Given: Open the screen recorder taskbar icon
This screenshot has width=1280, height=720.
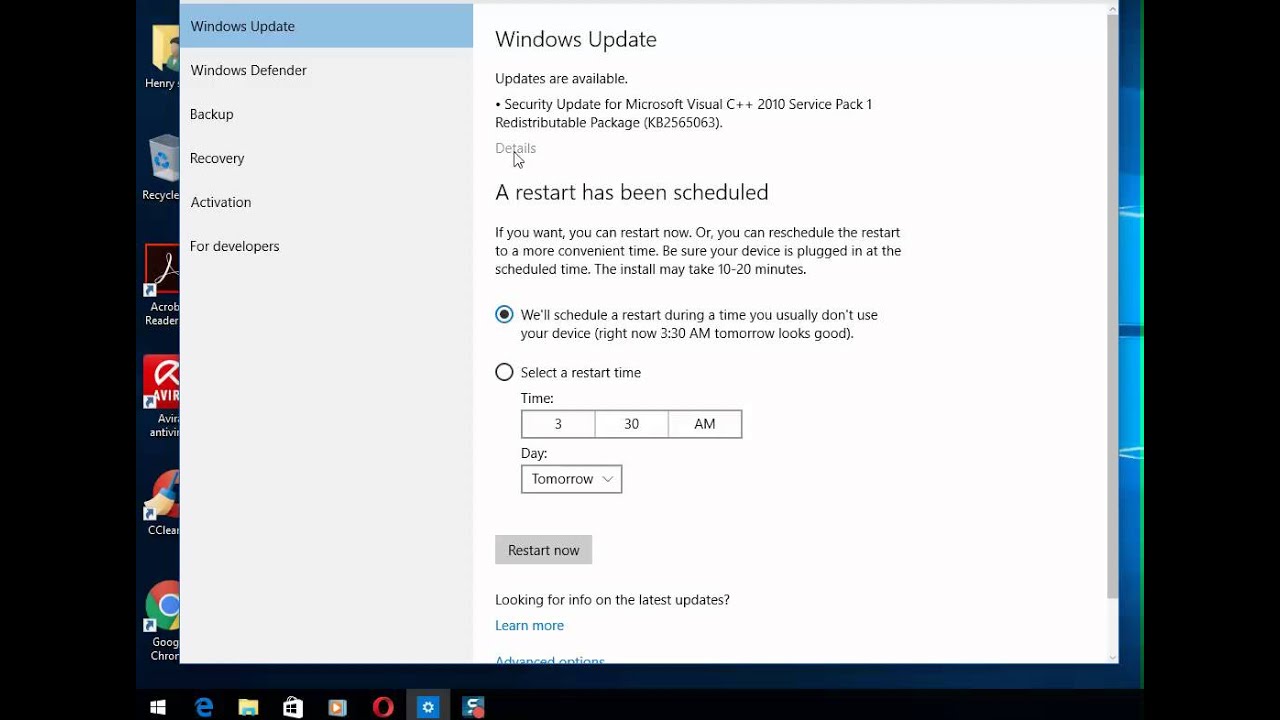Looking at the screenshot, I should pyautogui.click(x=473, y=707).
